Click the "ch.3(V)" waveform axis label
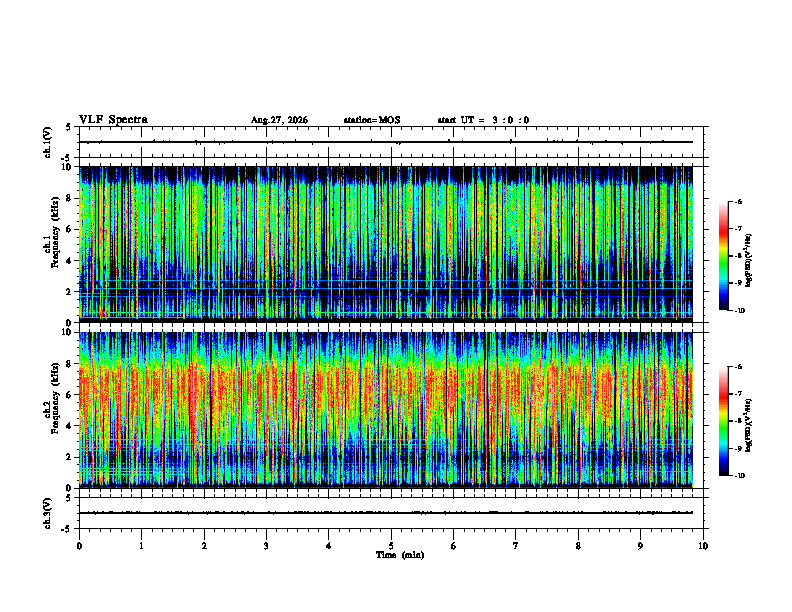This screenshot has width=792, height=612. point(48,513)
